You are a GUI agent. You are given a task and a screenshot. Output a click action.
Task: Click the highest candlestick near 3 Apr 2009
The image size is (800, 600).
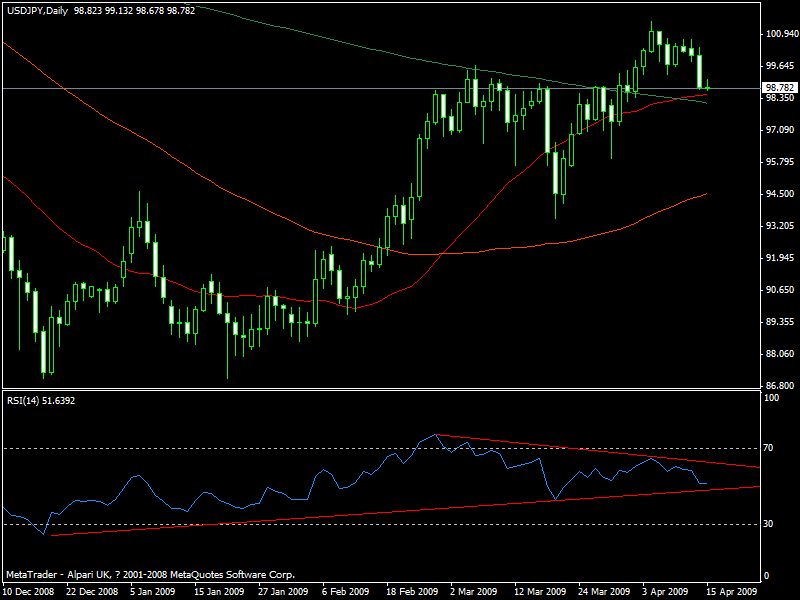[651, 40]
